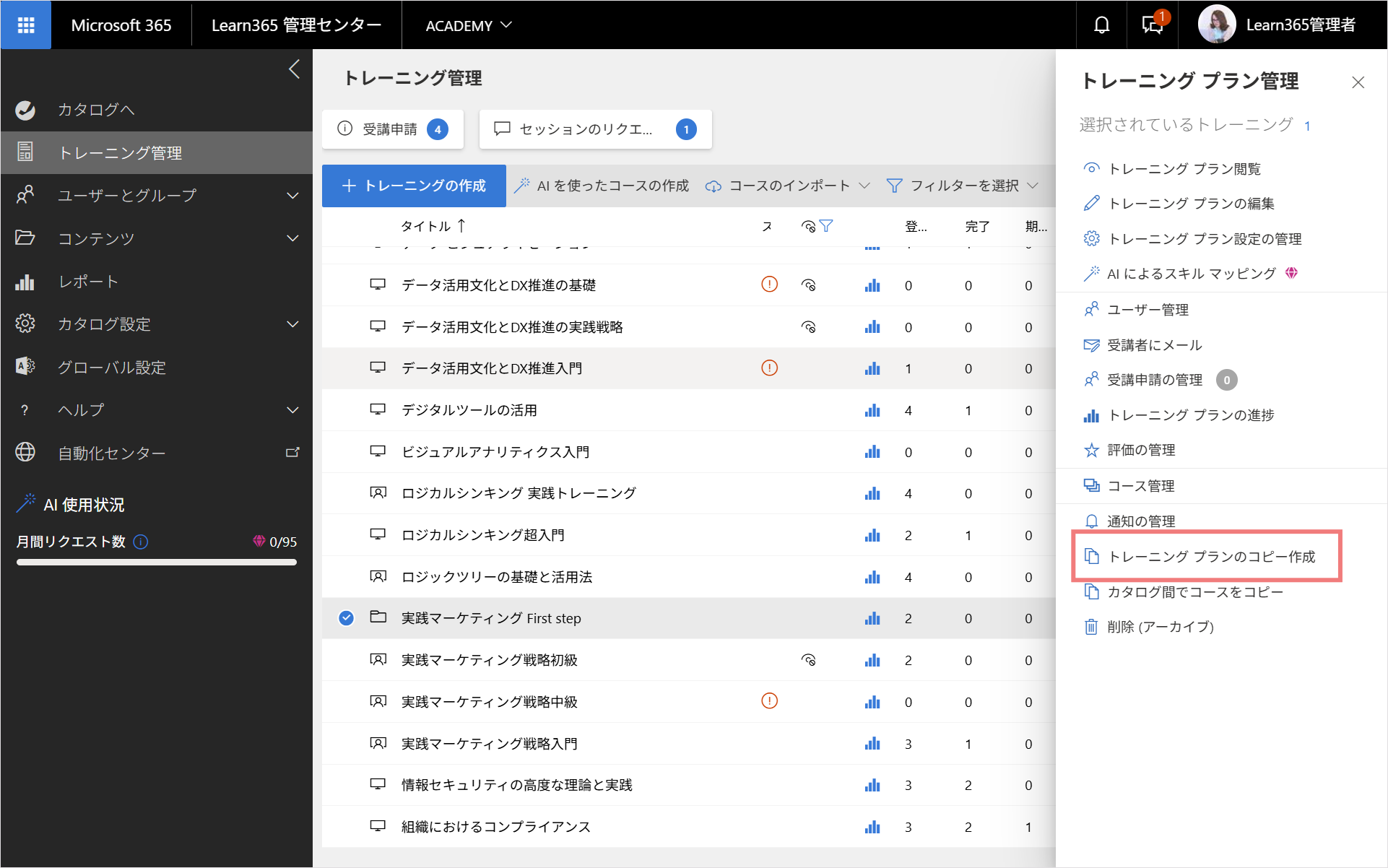This screenshot has width=1388, height=868.
Task: Click the Learn365管理者 profile avatar
Action: [1217, 25]
